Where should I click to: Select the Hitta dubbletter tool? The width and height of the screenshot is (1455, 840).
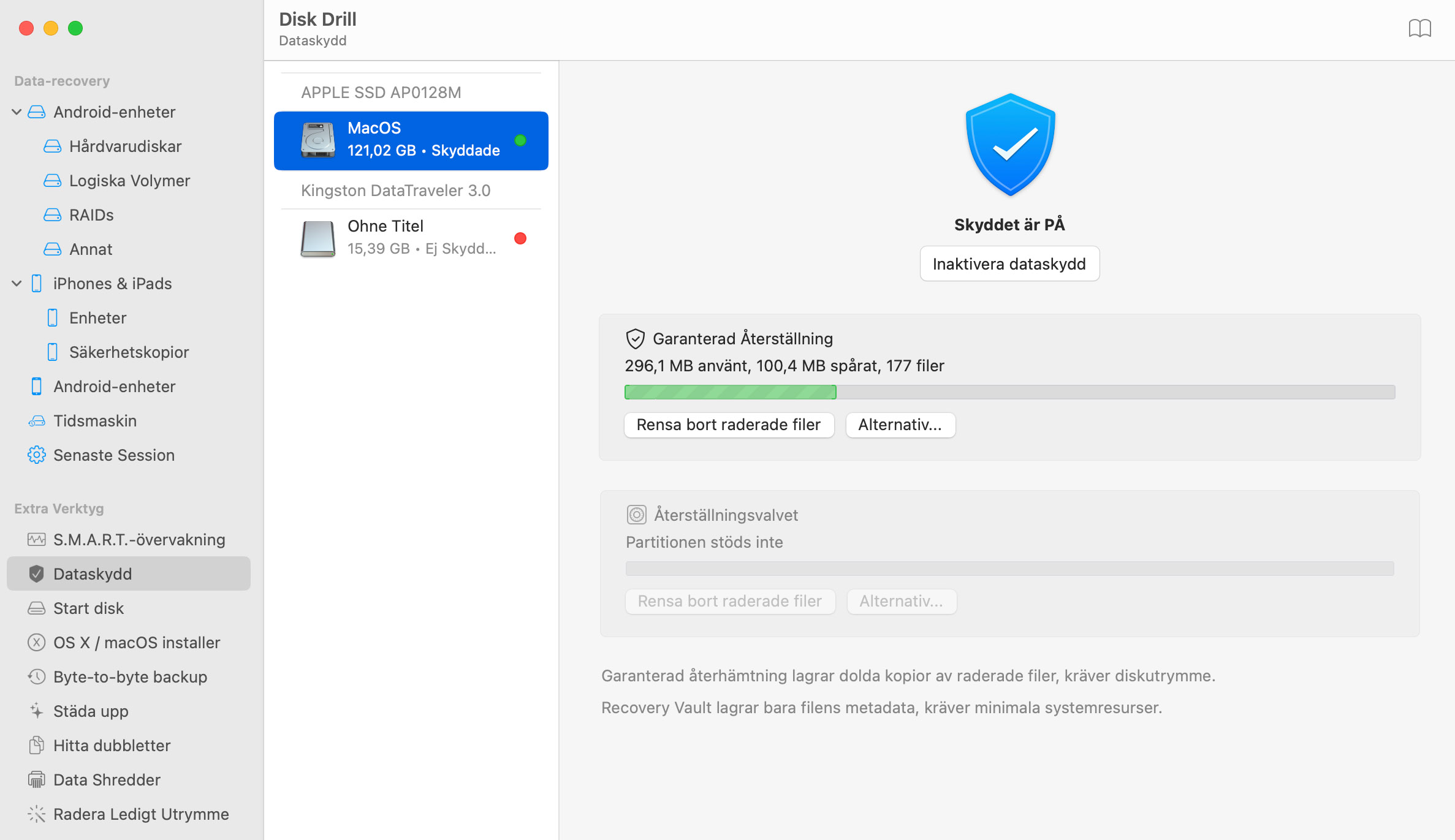(x=112, y=745)
